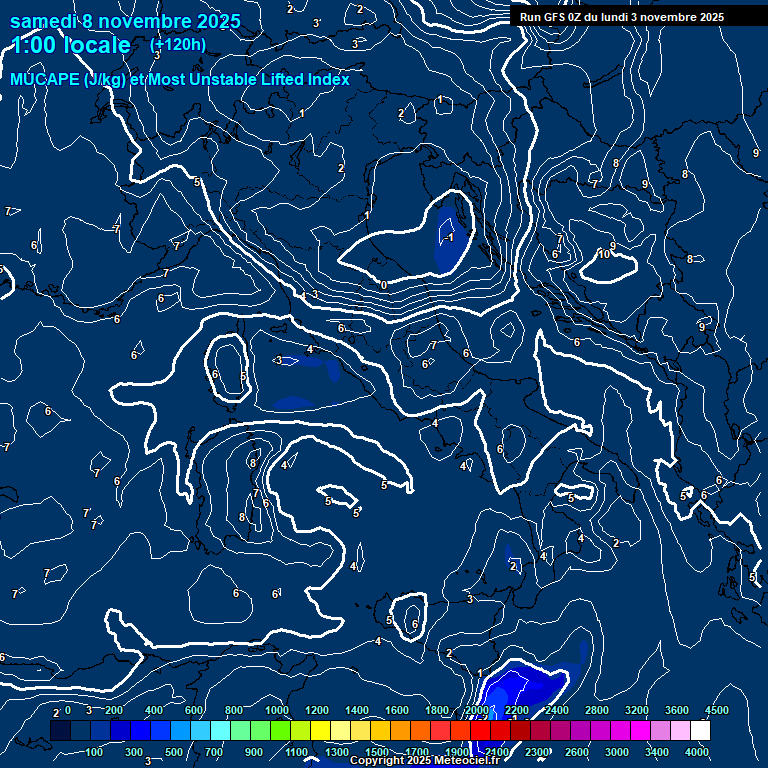The image size is (768, 768).
Task: Click the '4500' legend label
Action: click(717, 710)
